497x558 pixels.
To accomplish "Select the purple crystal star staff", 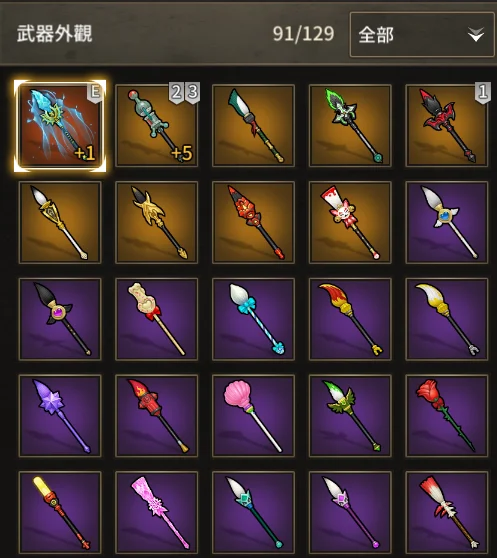I will pyautogui.click(x=60, y=416).
